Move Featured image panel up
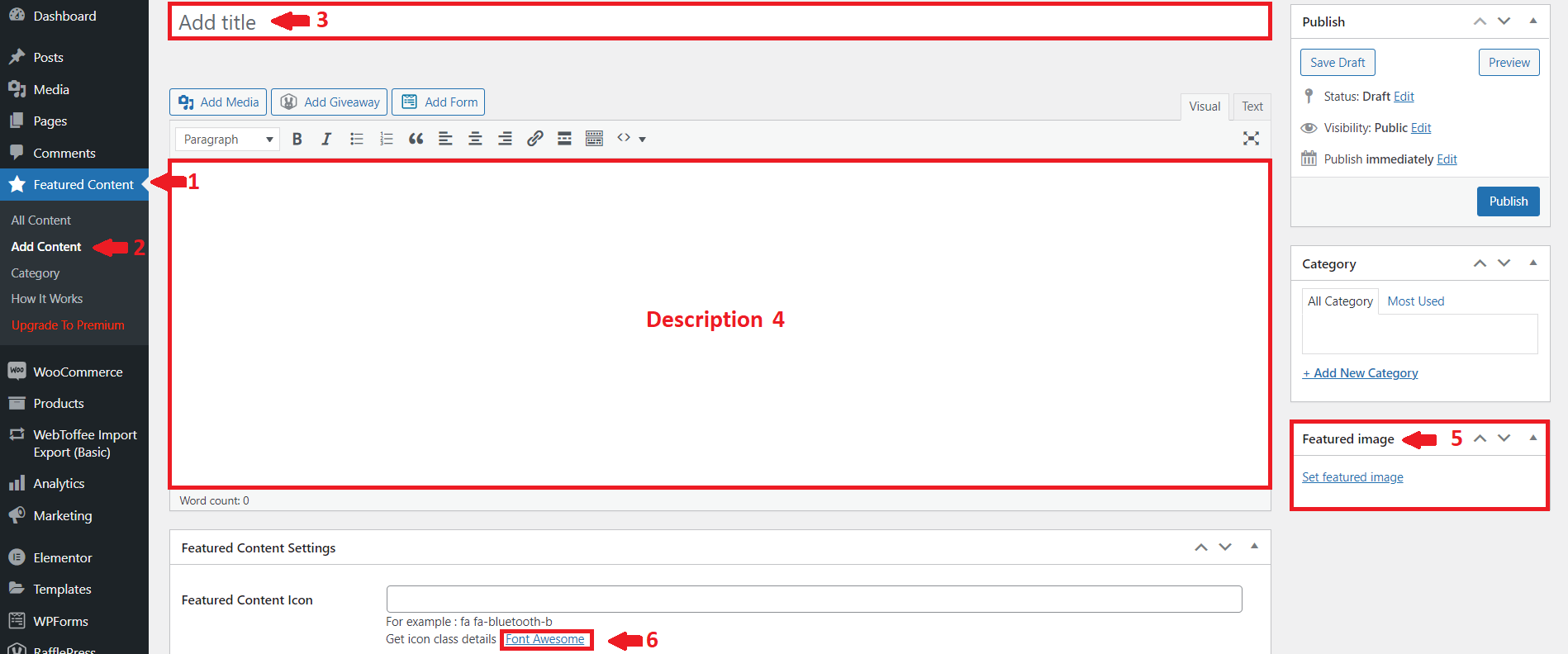The image size is (1568, 654). [1480, 438]
